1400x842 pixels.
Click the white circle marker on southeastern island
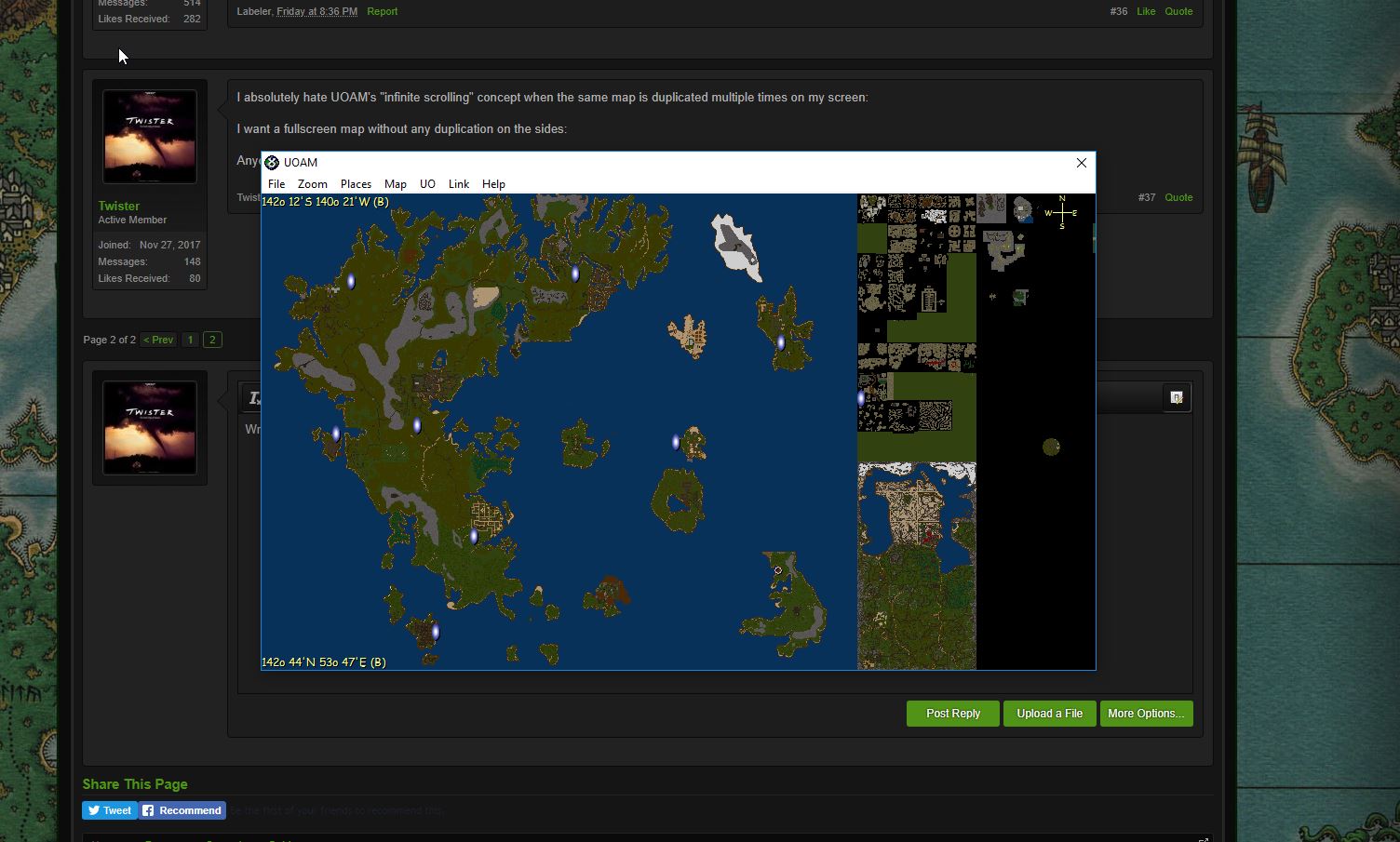pos(778,570)
